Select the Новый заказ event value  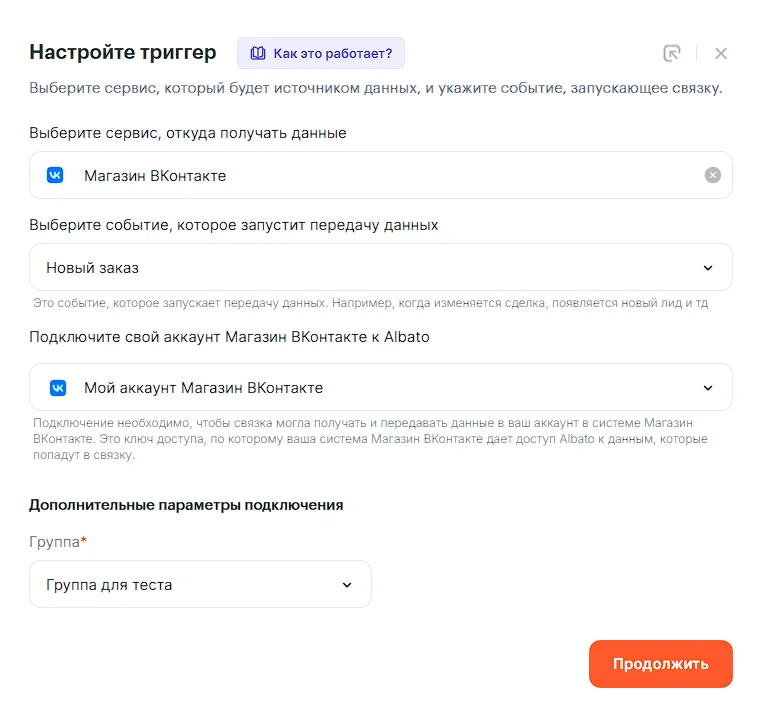point(93,268)
